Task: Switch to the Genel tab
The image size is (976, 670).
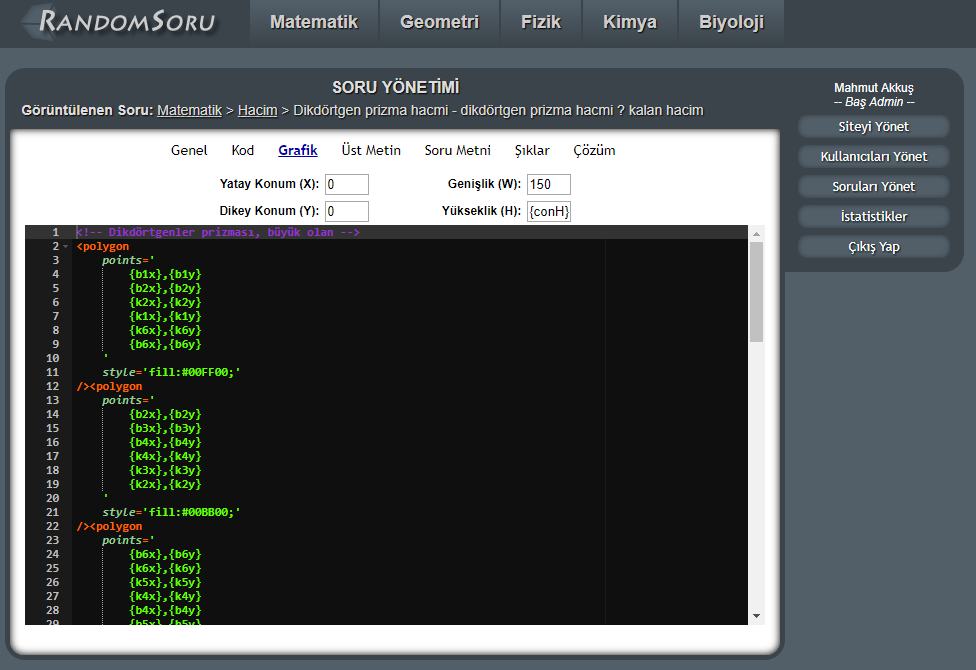Action: 189,150
